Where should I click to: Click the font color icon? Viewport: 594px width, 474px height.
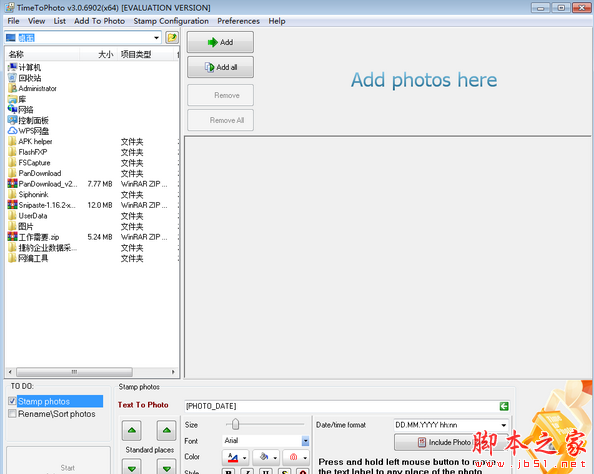click(x=233, y=457)
